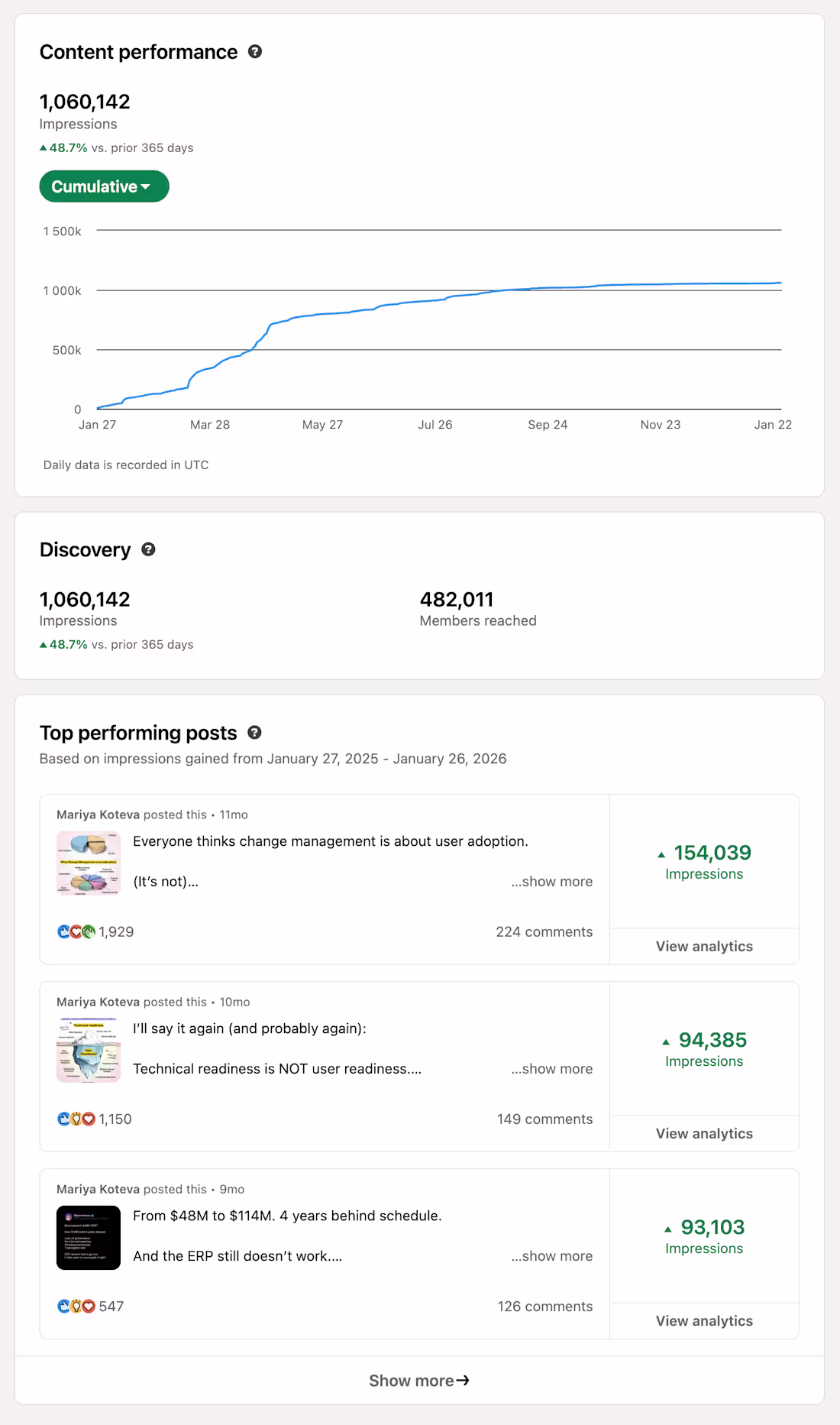Expand the technical readiness post with show more
Image resolution: width=840 pixels, height=1425 pixels.
pos(551,1068)
